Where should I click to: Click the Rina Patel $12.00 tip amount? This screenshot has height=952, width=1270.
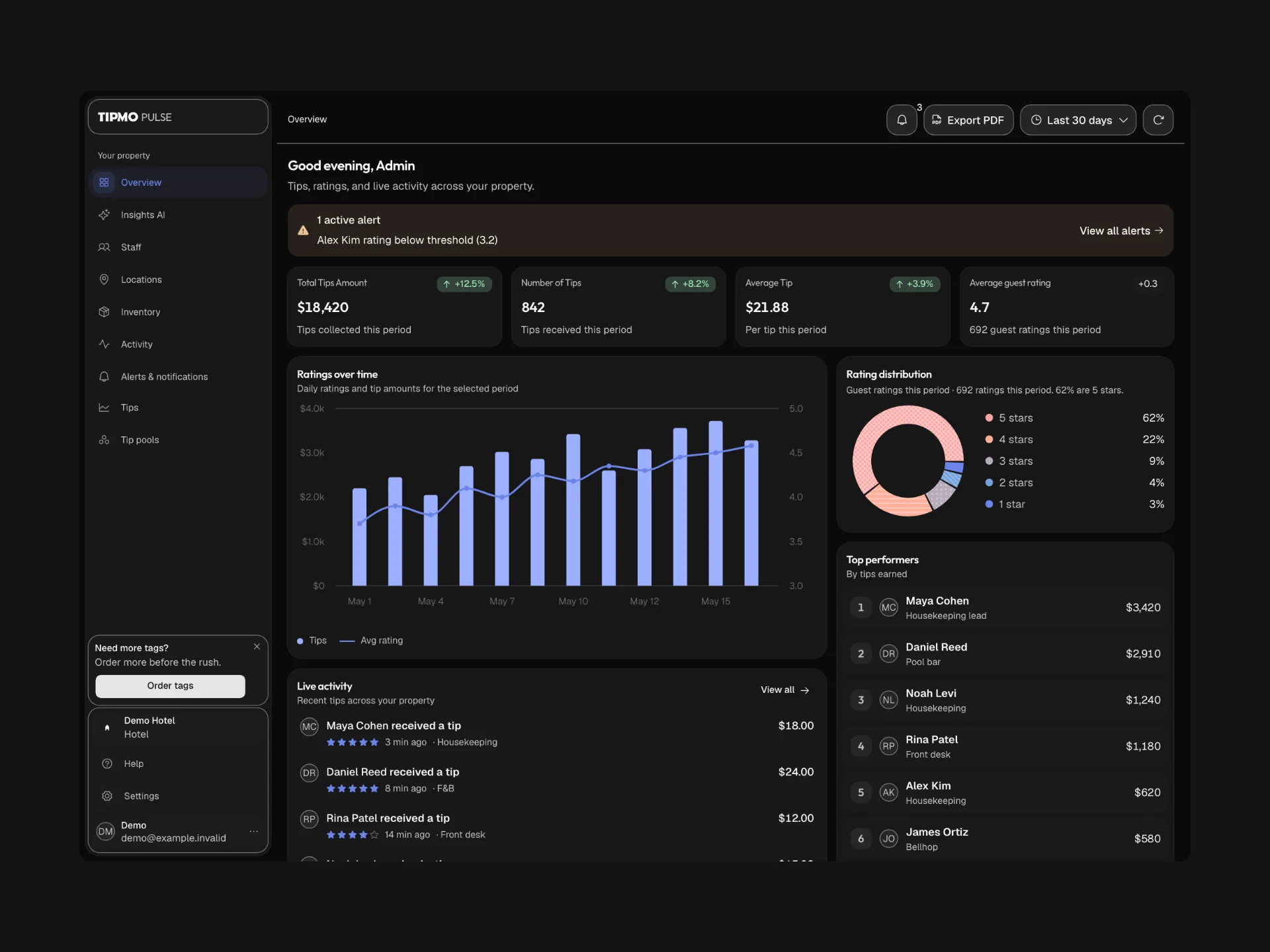(x=796, y=818)
